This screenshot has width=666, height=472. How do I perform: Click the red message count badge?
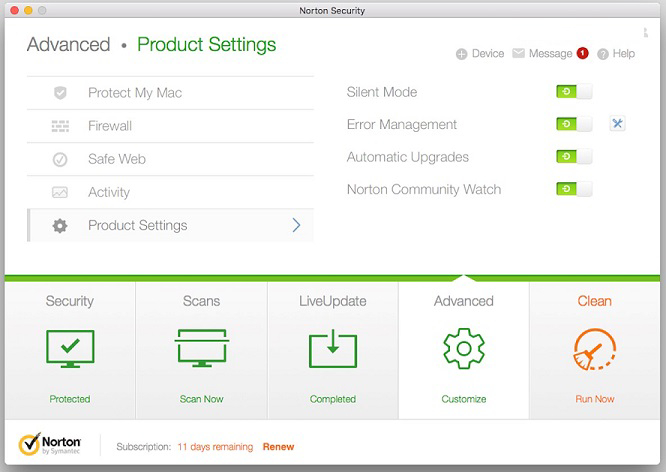point(582,53)
